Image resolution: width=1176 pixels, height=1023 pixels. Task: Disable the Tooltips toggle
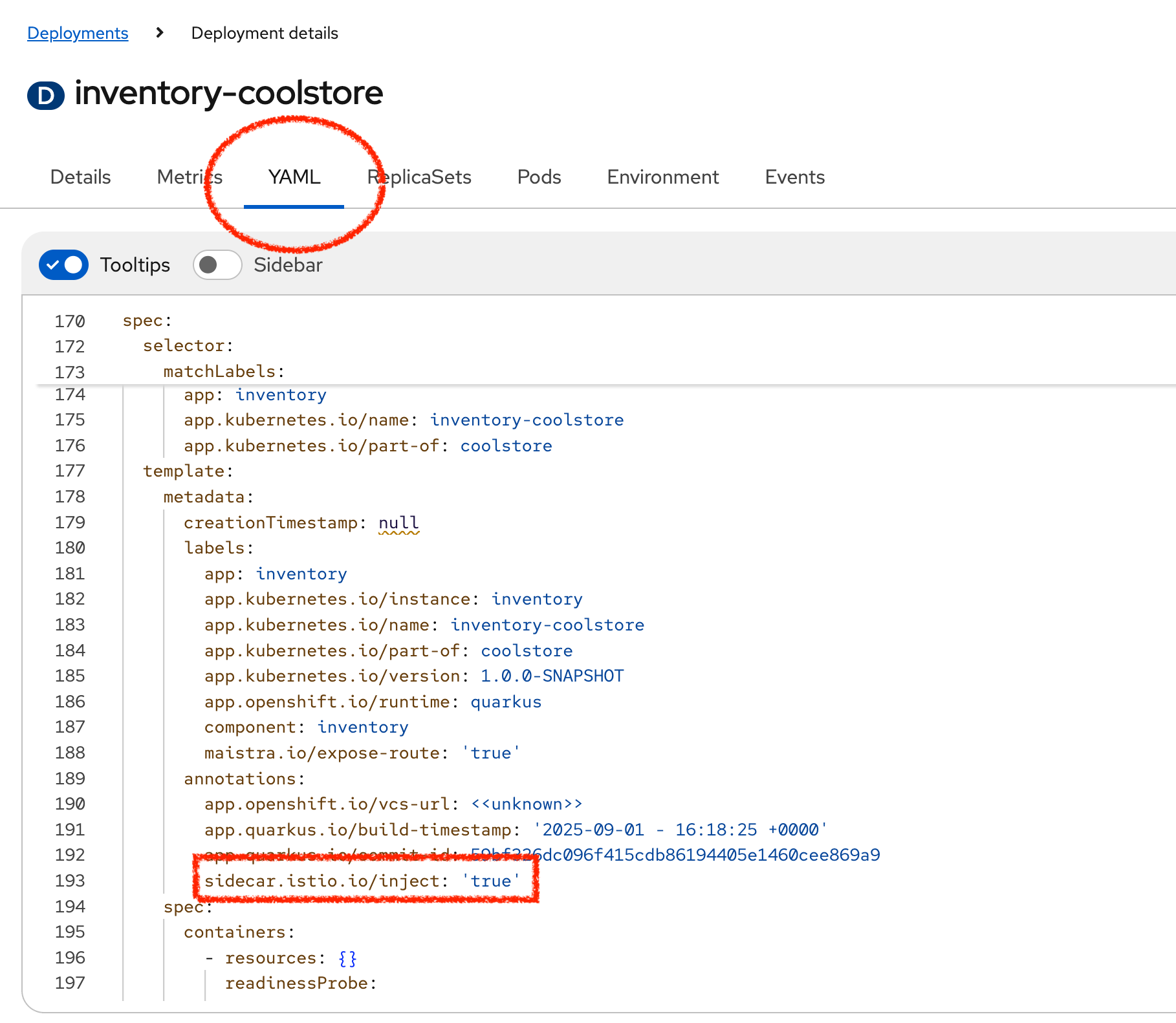(63, 264)
